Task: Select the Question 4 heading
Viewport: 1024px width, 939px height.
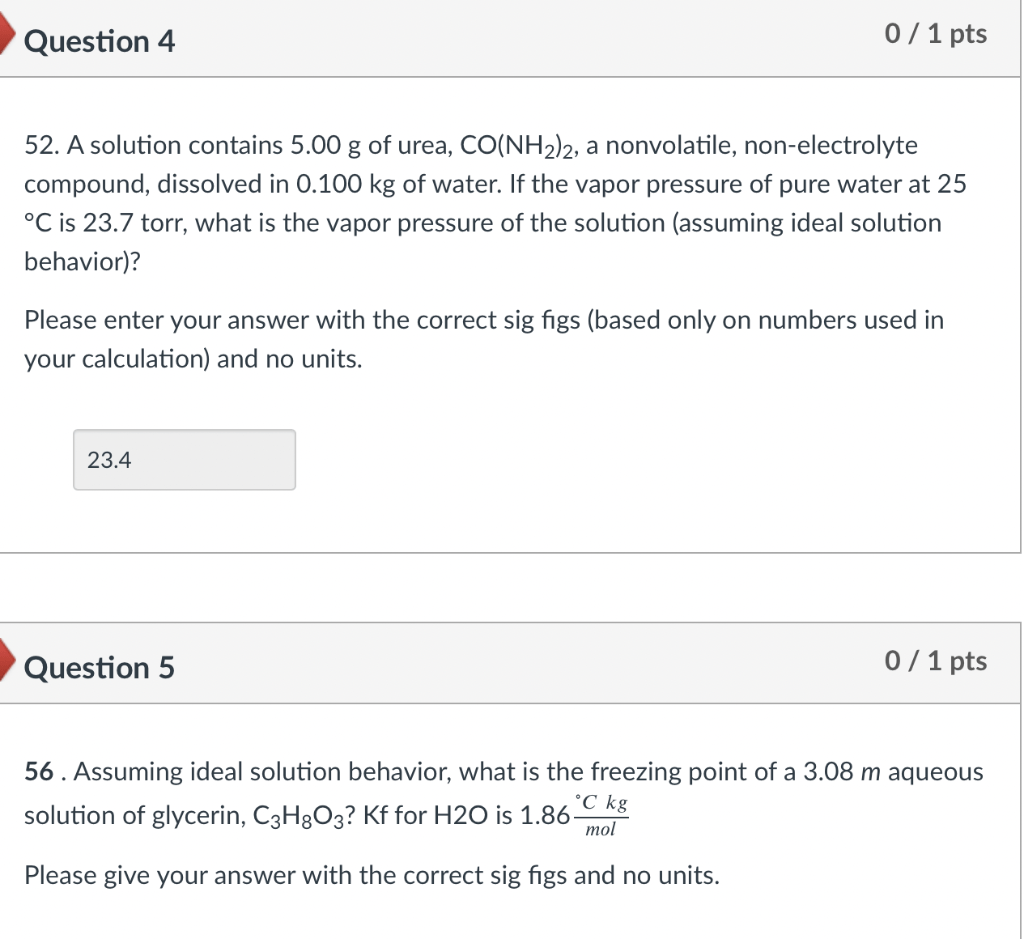Action: (x=99, y=41)
